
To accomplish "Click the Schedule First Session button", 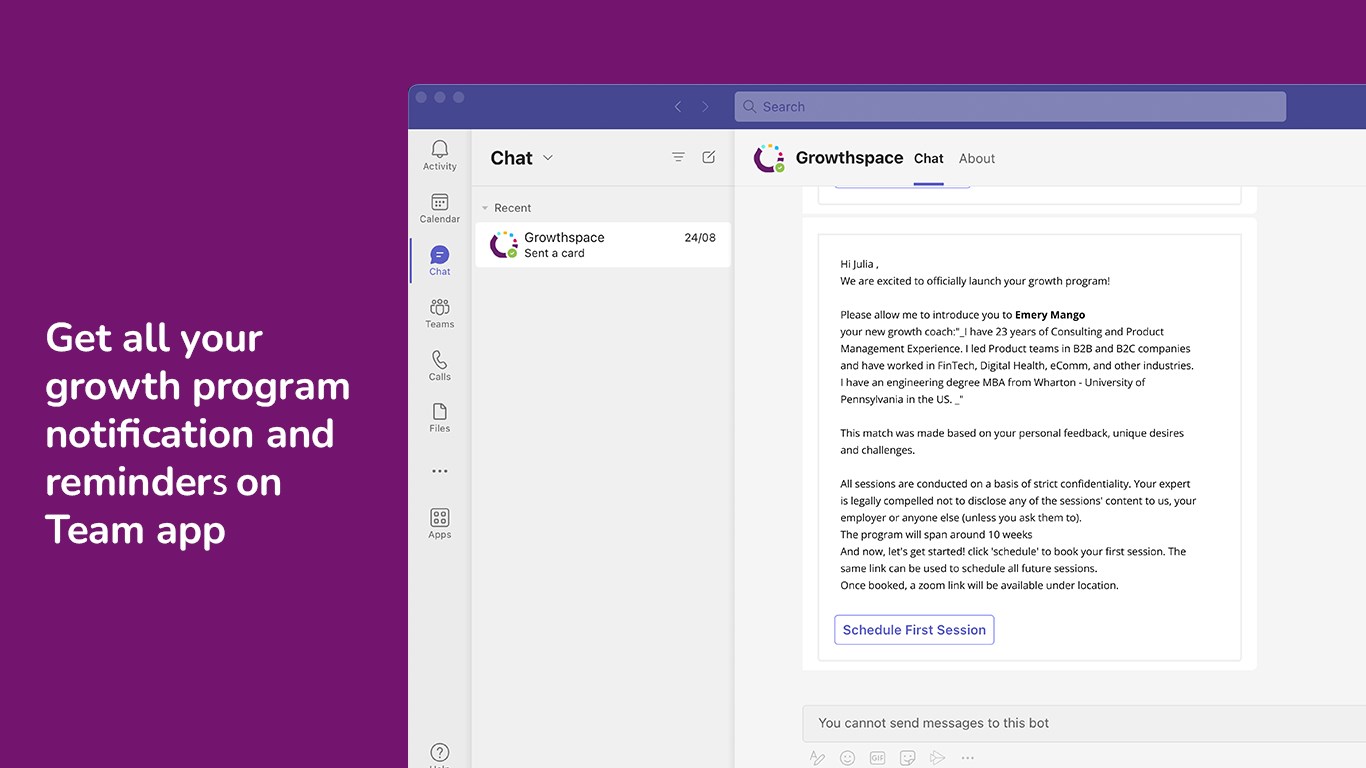I will tap(914, 630).
